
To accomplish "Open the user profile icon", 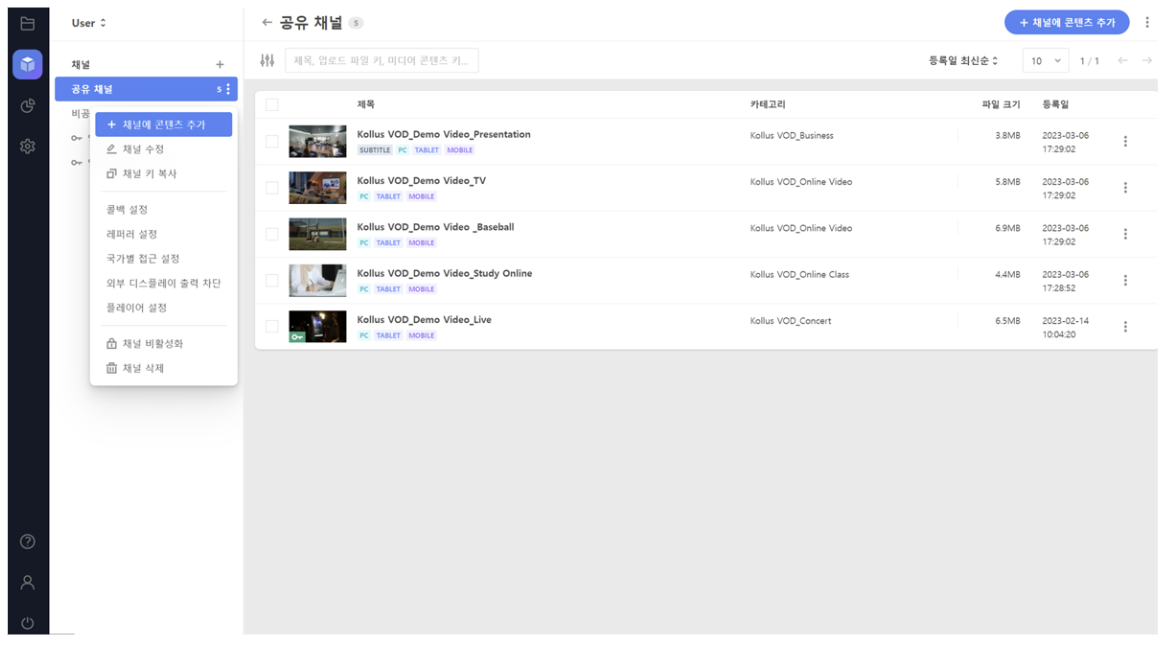I will click(28, 581).
